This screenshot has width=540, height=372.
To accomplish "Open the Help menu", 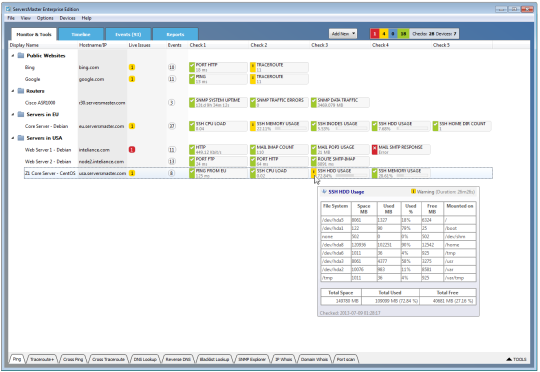I will [86, 18].
